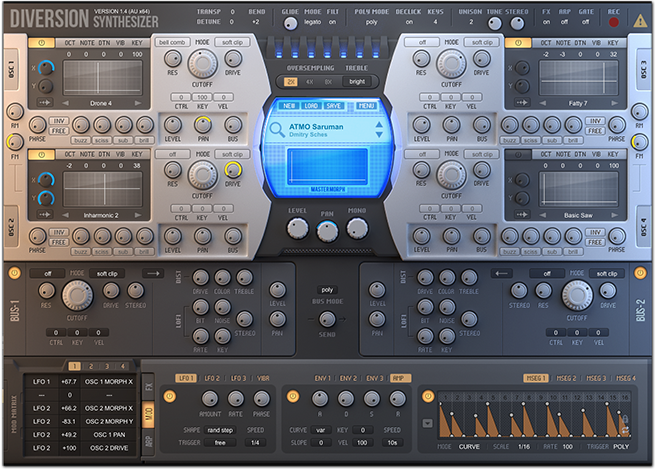Click BUS-2 routing left arrow icon

tap(501, 274)
